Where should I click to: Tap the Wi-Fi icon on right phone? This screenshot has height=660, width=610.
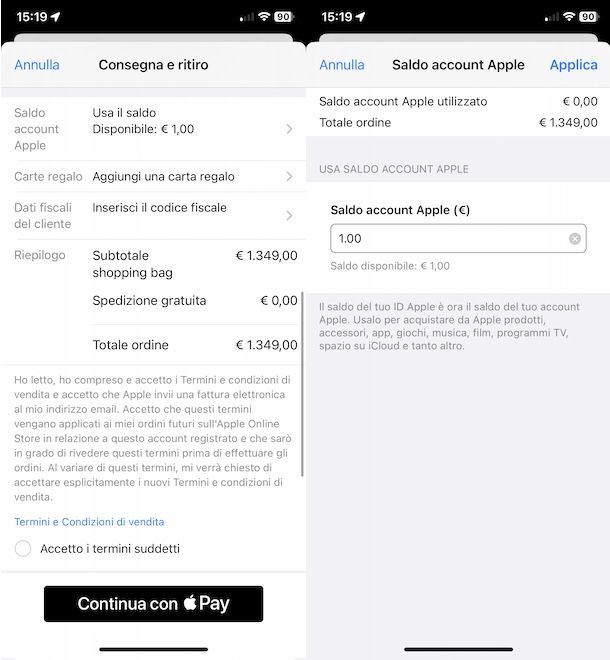tap(569, 16)
